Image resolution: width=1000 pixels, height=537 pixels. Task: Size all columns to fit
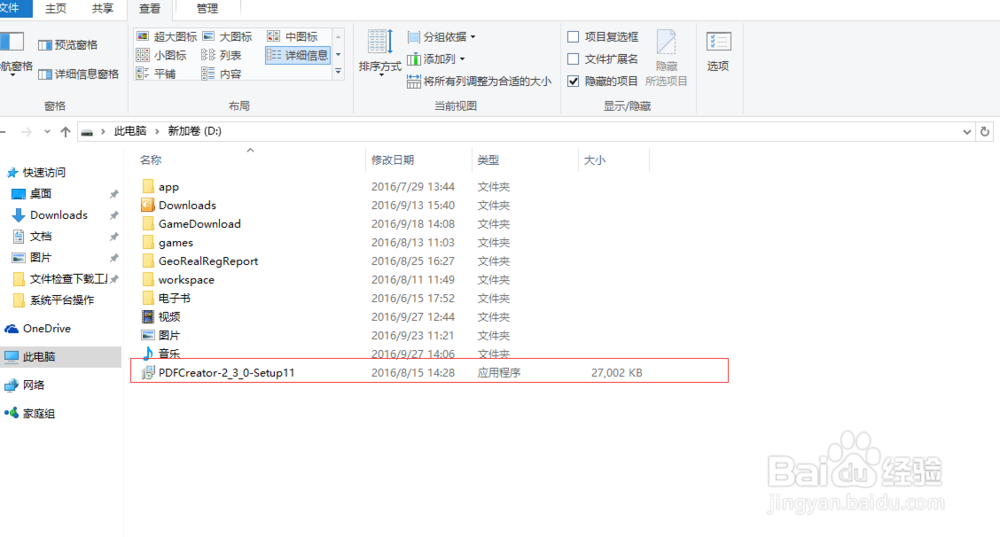pos(479,81)
